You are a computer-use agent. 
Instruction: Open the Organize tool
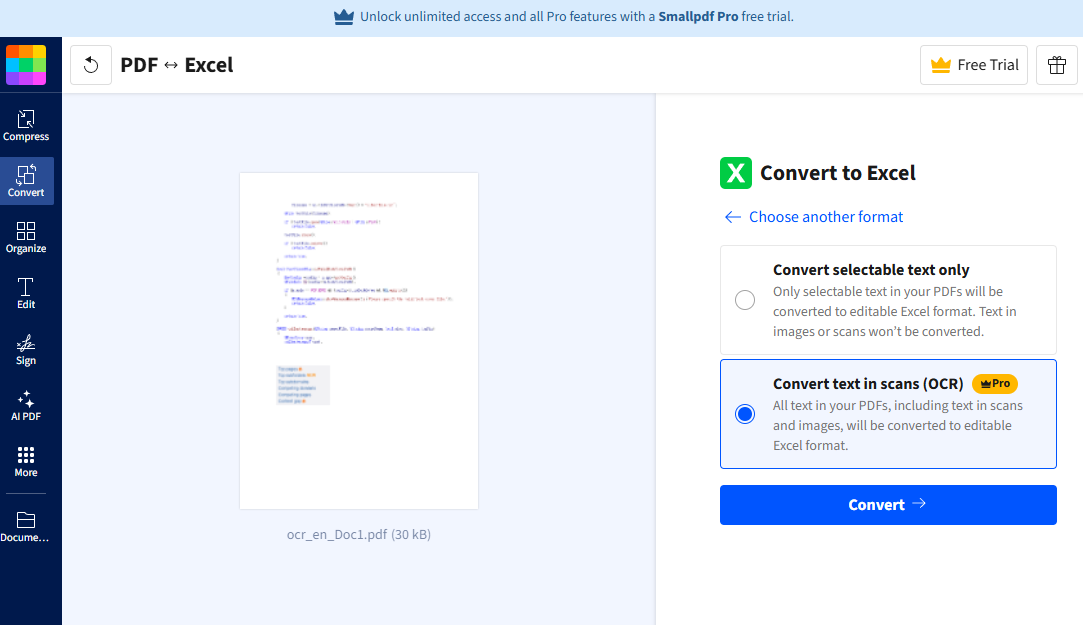point(26,237)
